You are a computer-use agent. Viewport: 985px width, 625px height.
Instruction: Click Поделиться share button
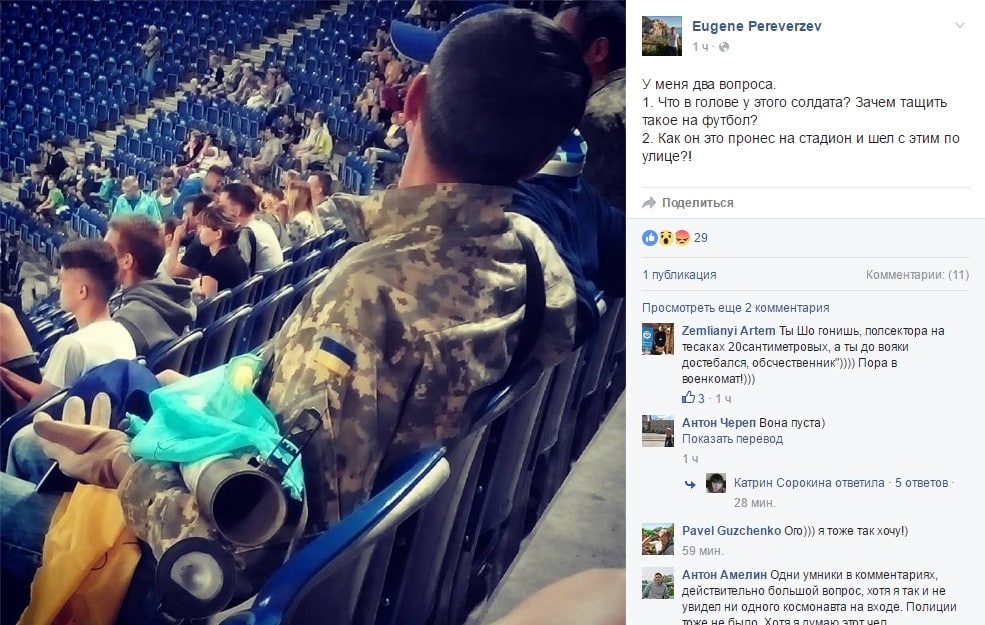[x=697, y=203]
